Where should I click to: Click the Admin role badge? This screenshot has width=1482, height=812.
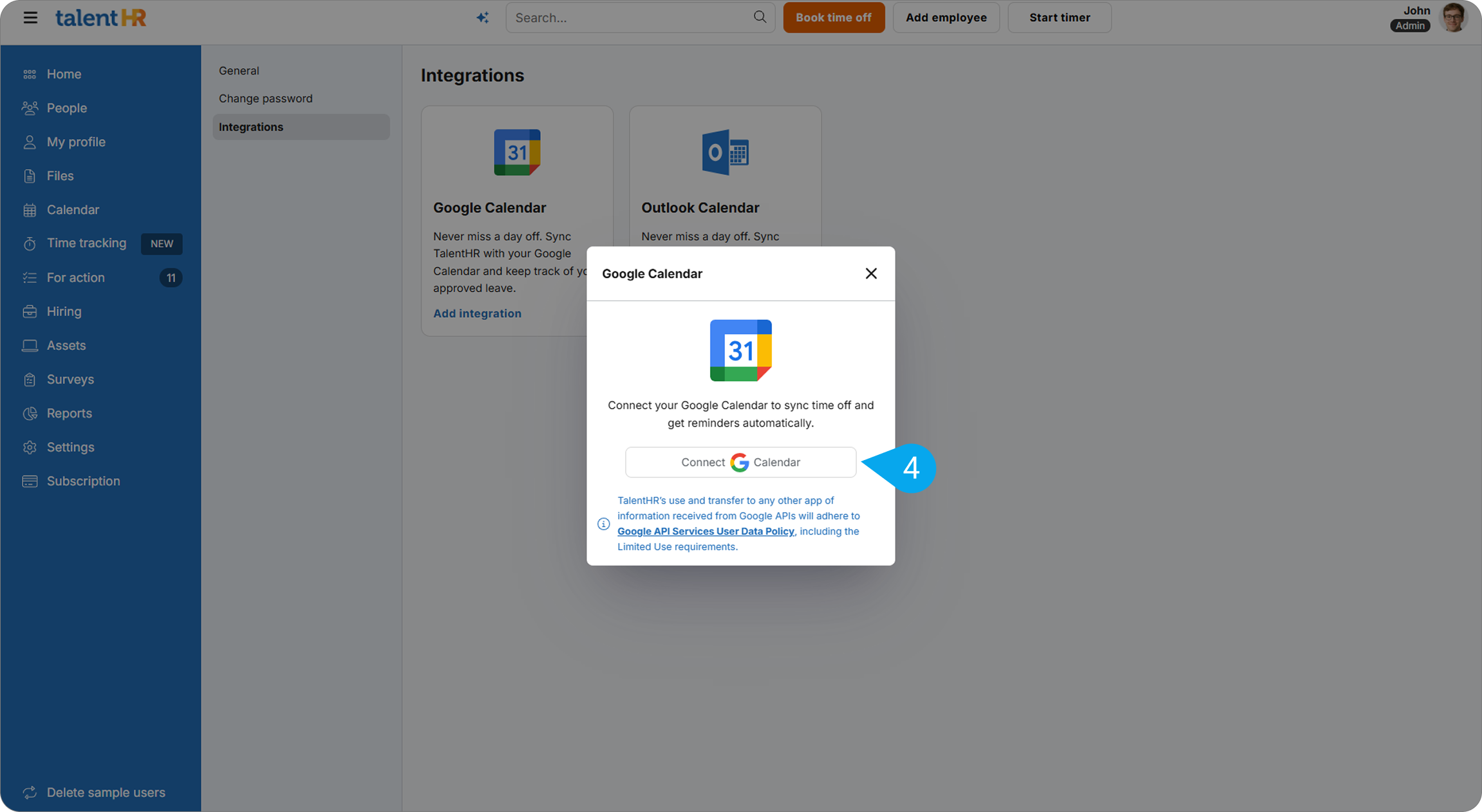[x=1410, y=26]
